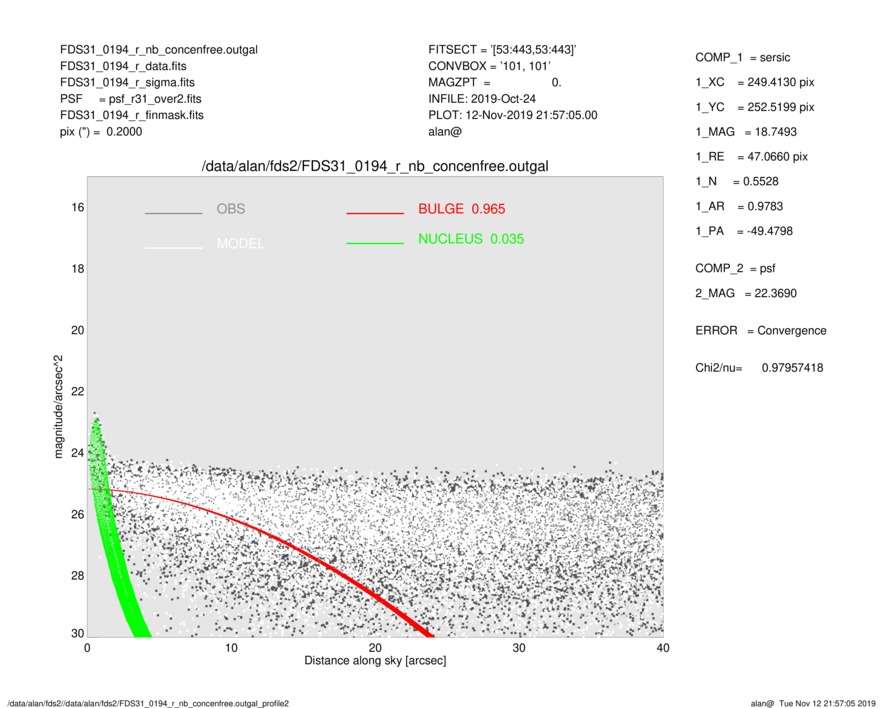This screenshot has width=885, height=708.
Task: Click the gray OBS legend line
Action: [x=173, y=213]
